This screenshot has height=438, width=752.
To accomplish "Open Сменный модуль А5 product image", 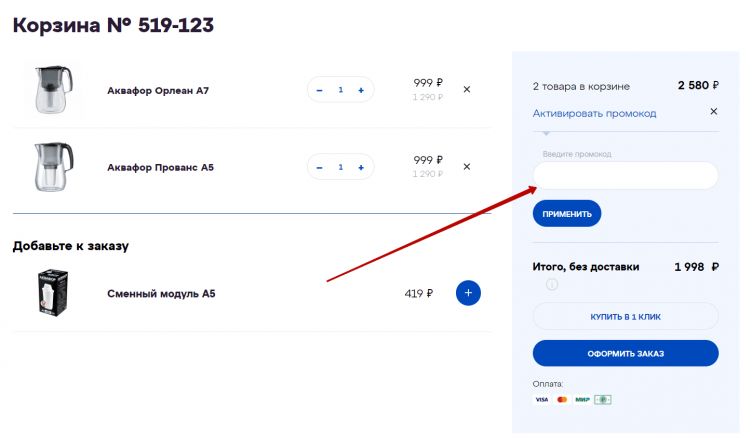I will click(x=48, y=293).
